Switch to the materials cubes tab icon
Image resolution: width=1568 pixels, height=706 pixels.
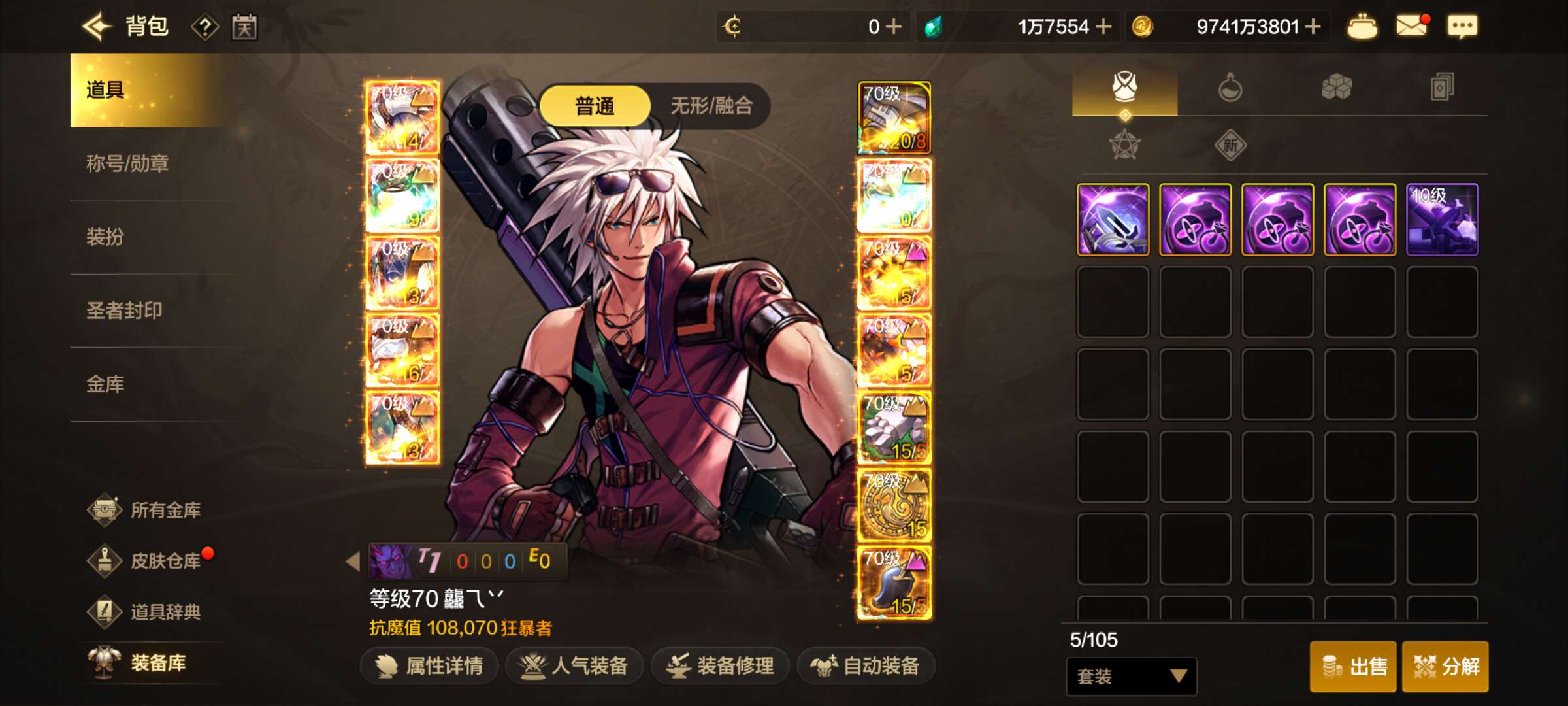click(x=1336, y=87)
